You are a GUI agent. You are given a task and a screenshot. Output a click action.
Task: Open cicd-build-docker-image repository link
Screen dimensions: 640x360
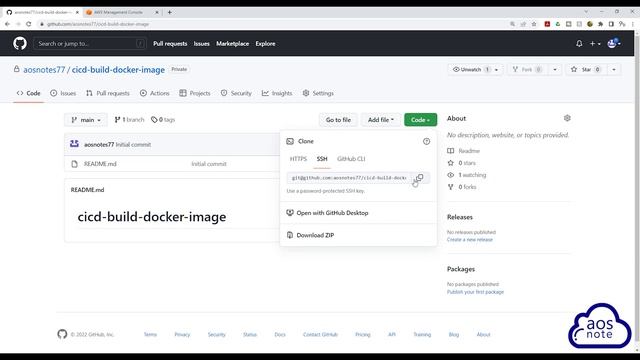point(118,70)
